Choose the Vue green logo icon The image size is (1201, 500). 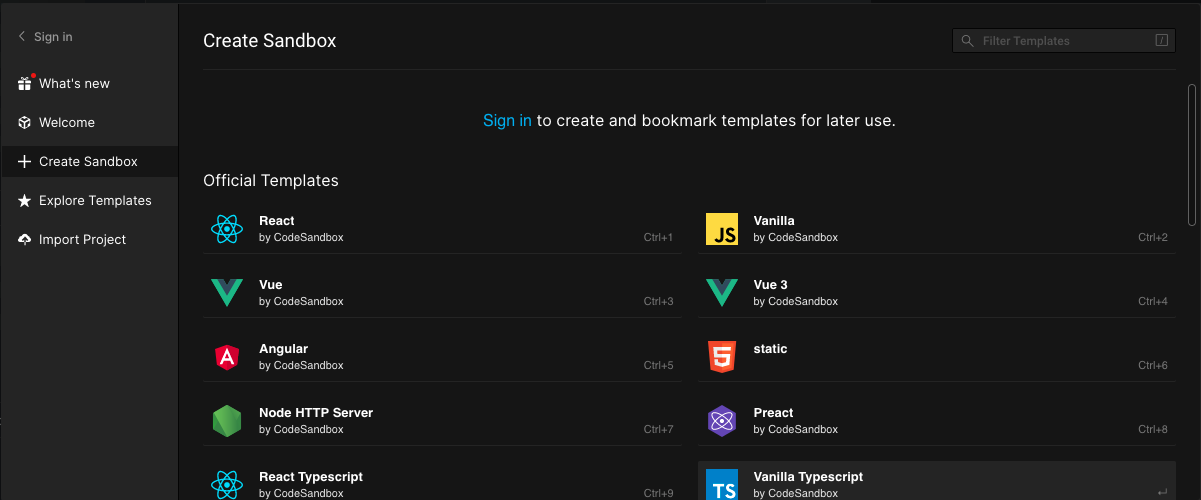[x=227, y=293]
